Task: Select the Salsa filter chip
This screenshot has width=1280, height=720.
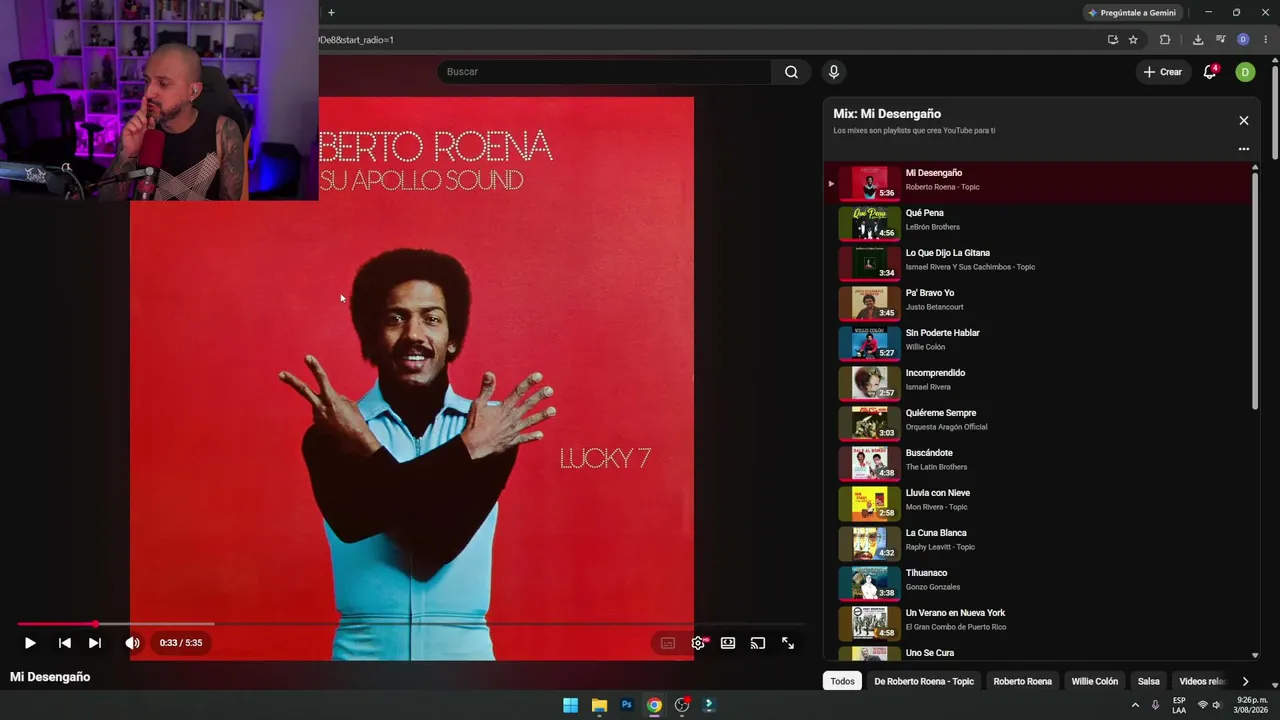Action: pos(1149,681)
